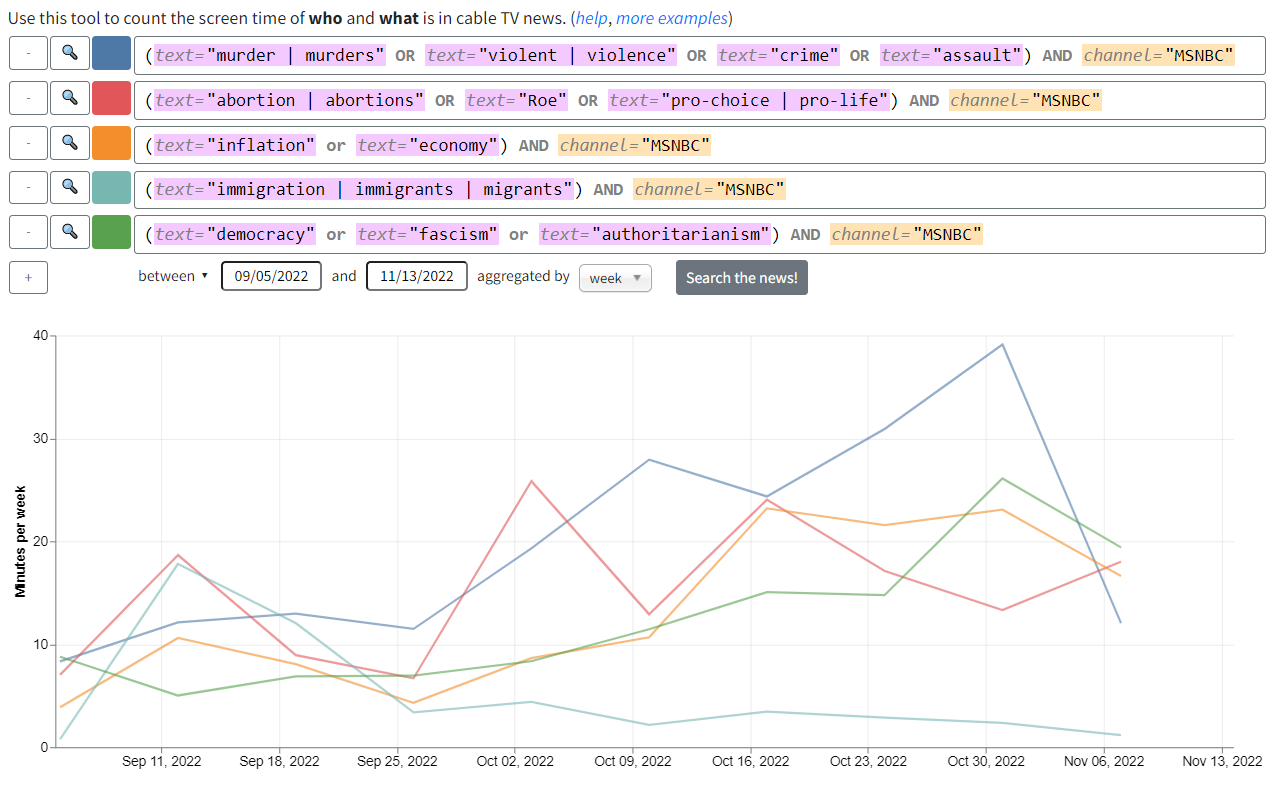Click the magnifier icon for the murder query

click(69, 53)
